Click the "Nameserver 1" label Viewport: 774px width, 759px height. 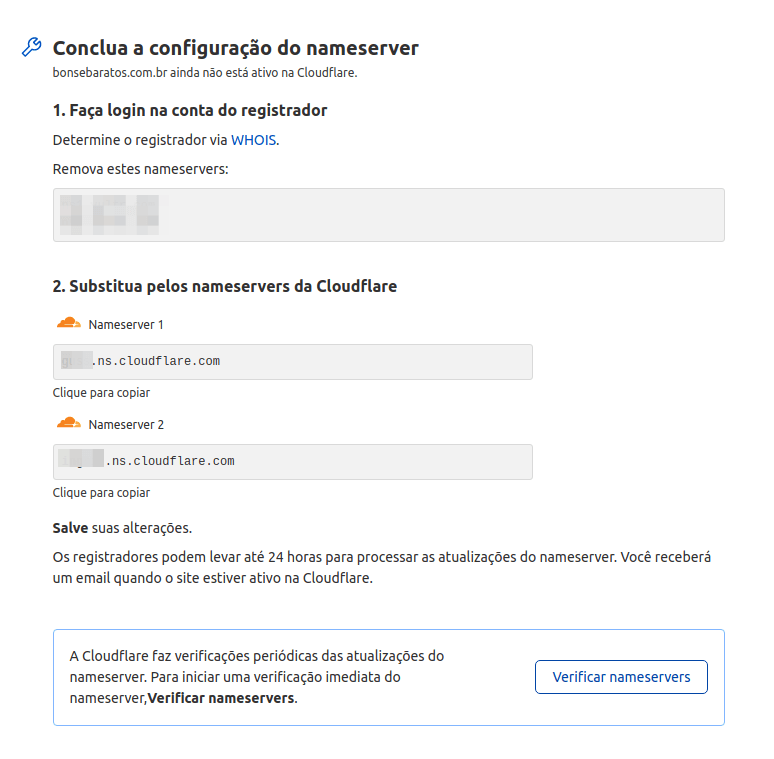[x=126, y=325]
